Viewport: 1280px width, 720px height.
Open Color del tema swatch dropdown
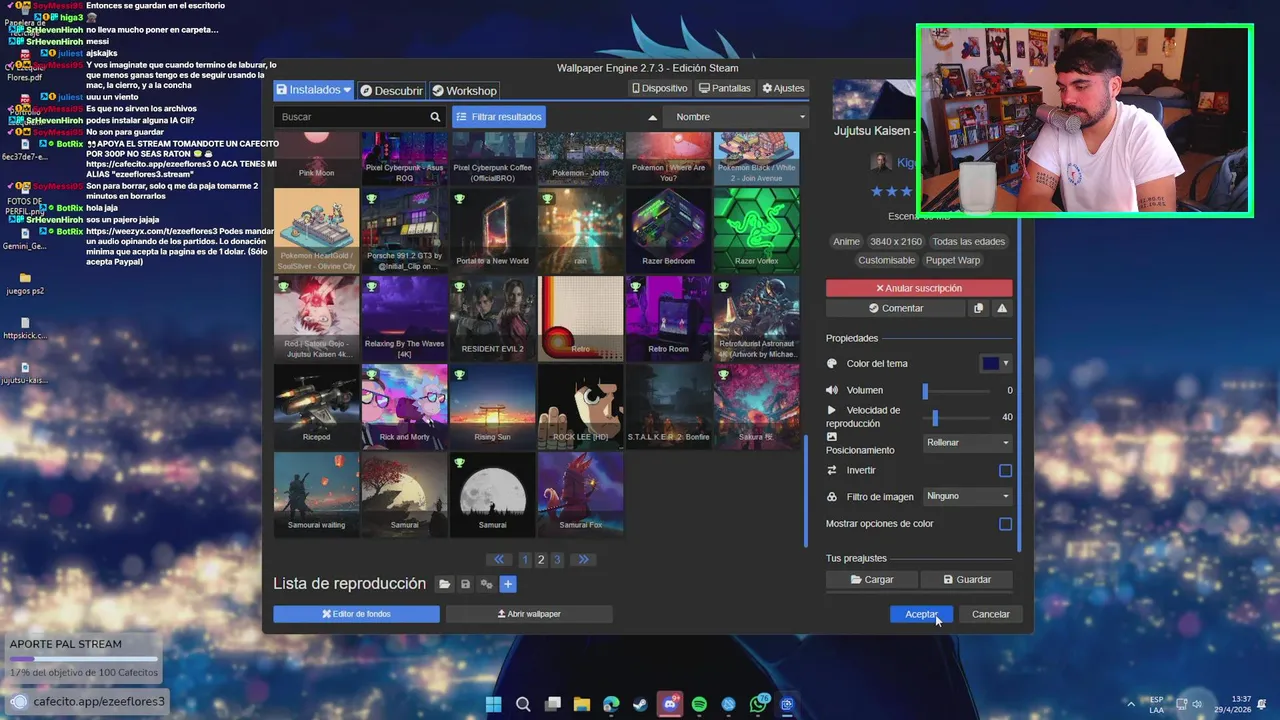pos(996,364)
